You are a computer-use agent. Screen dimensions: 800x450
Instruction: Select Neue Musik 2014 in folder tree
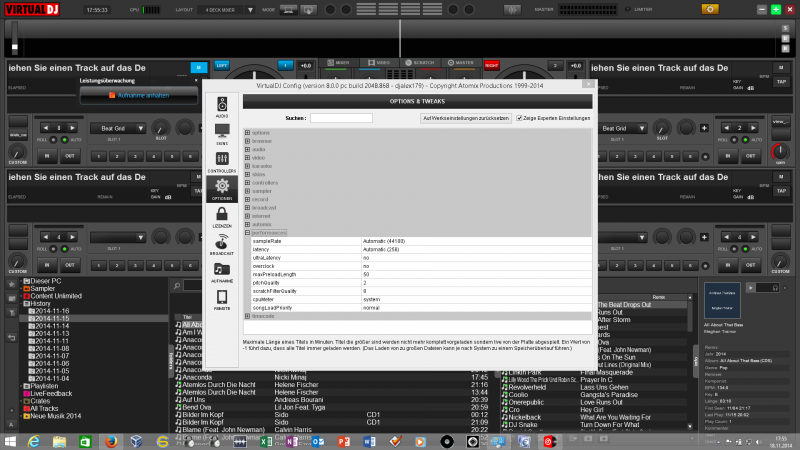(55, 416)
